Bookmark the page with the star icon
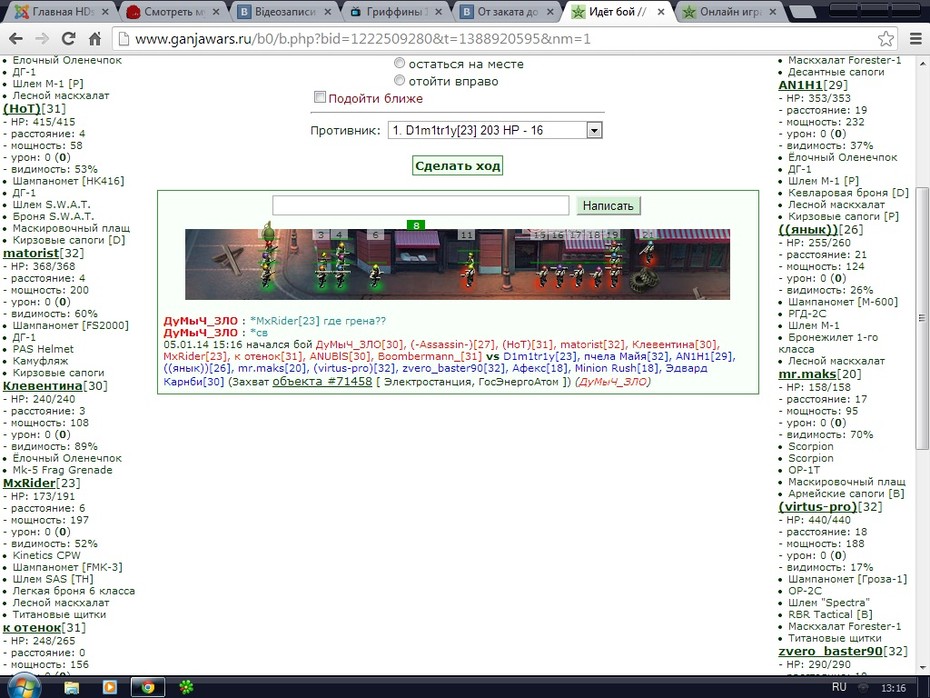 pyautogui.click(x=886, y=39)
